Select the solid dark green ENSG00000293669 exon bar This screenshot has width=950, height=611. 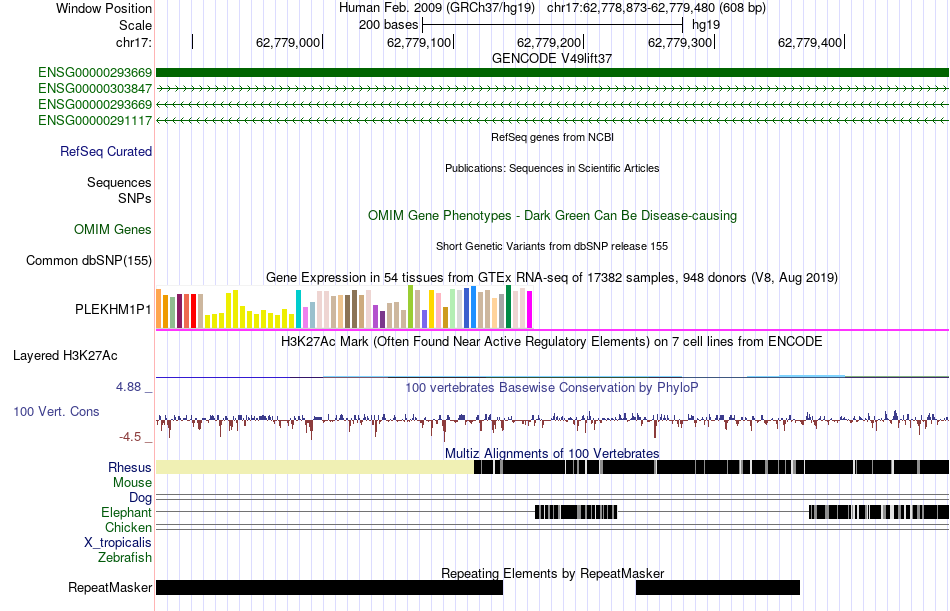(552, 73)
